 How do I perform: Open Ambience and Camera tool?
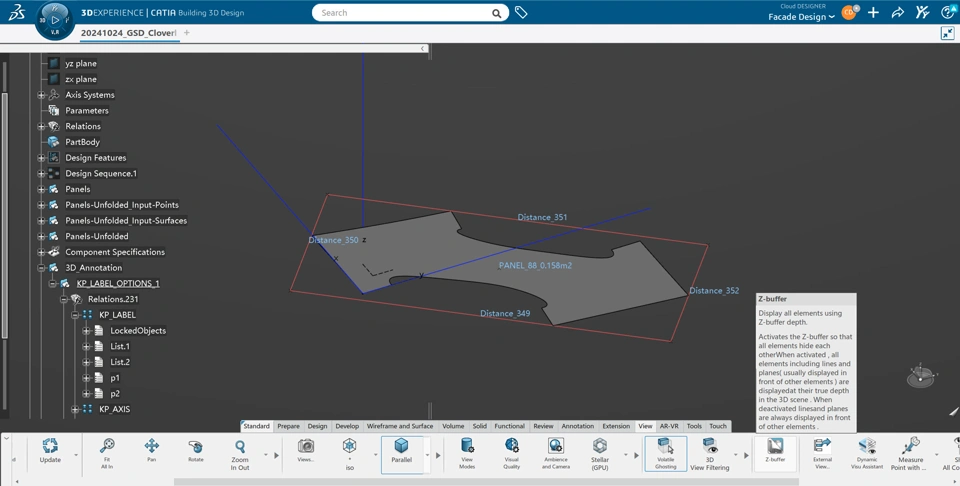point(556,446)
